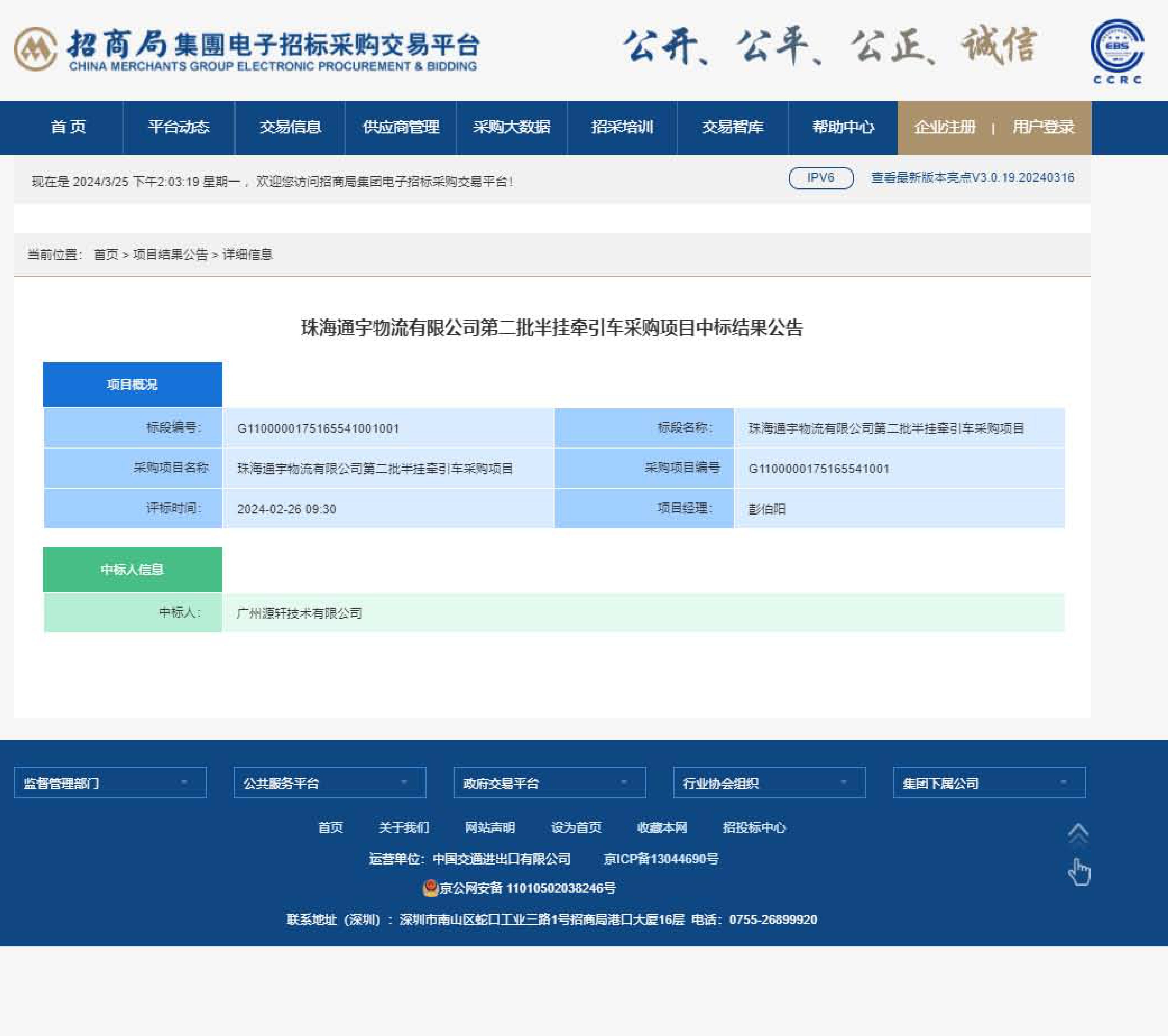Expand the 政府交易平台 dropdown
Viewport: 1168px width, 1036px height.
tap(549, 783)
